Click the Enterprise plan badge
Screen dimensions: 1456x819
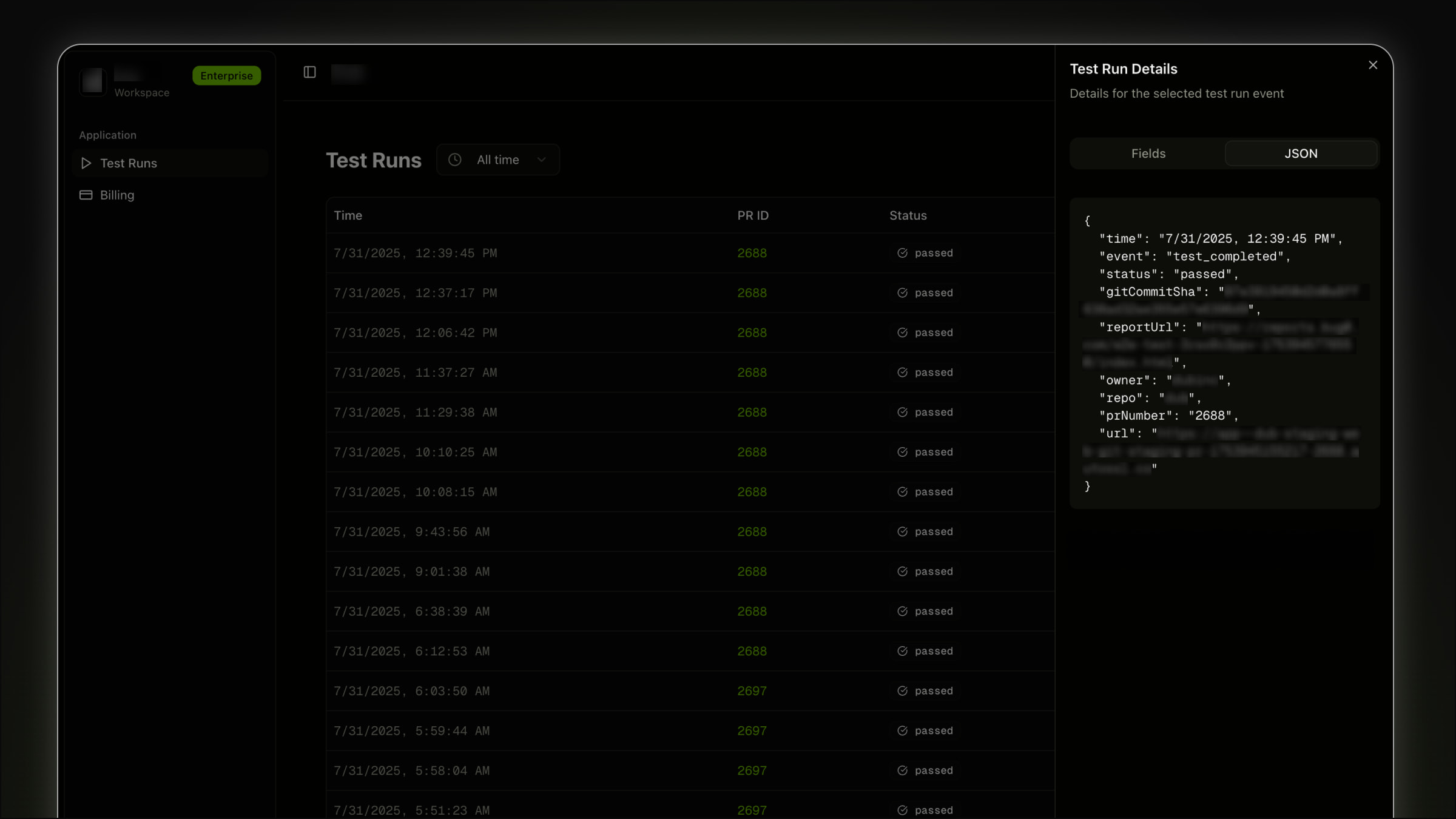[226, 75]
